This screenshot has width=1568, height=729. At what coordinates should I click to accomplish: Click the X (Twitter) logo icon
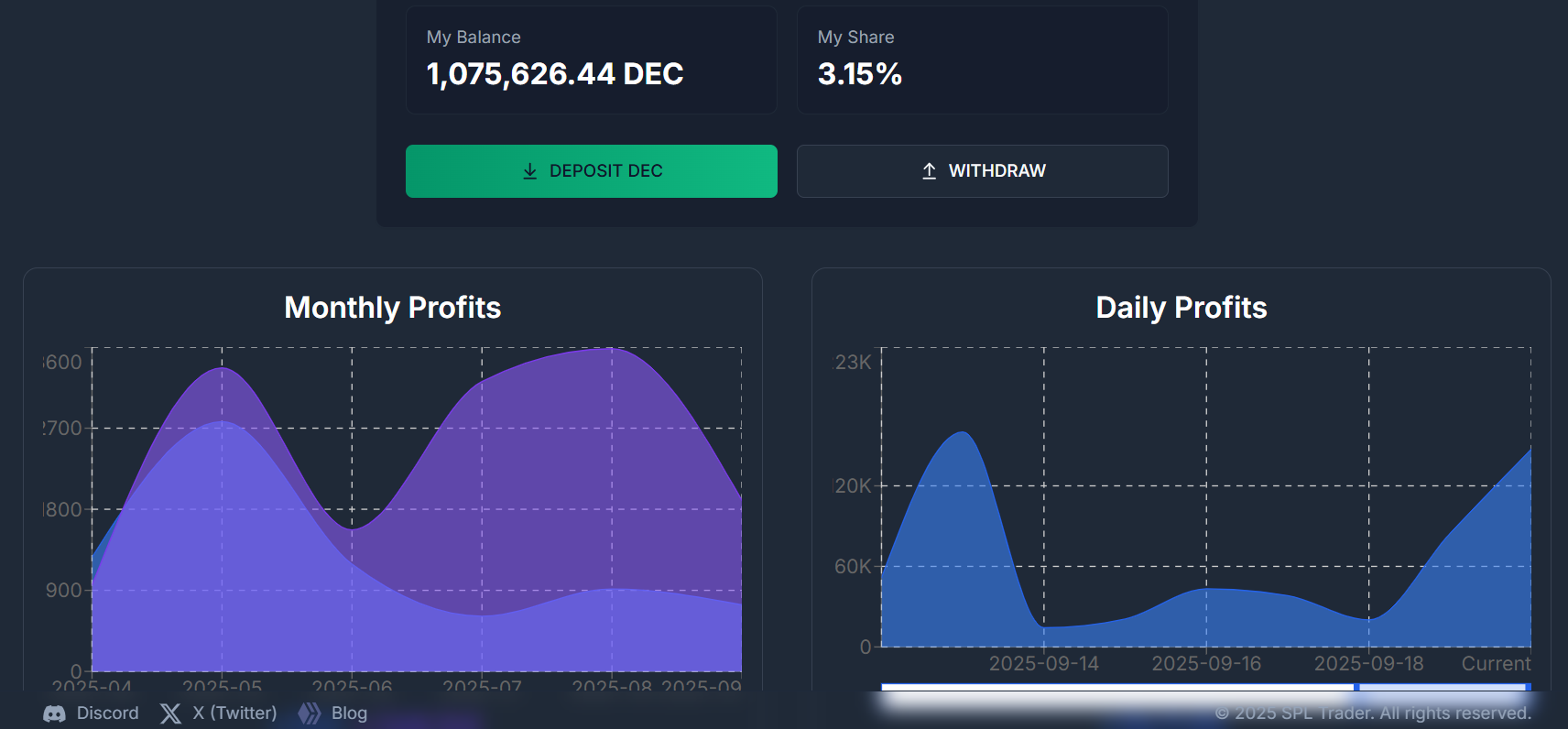click(170, 713)
